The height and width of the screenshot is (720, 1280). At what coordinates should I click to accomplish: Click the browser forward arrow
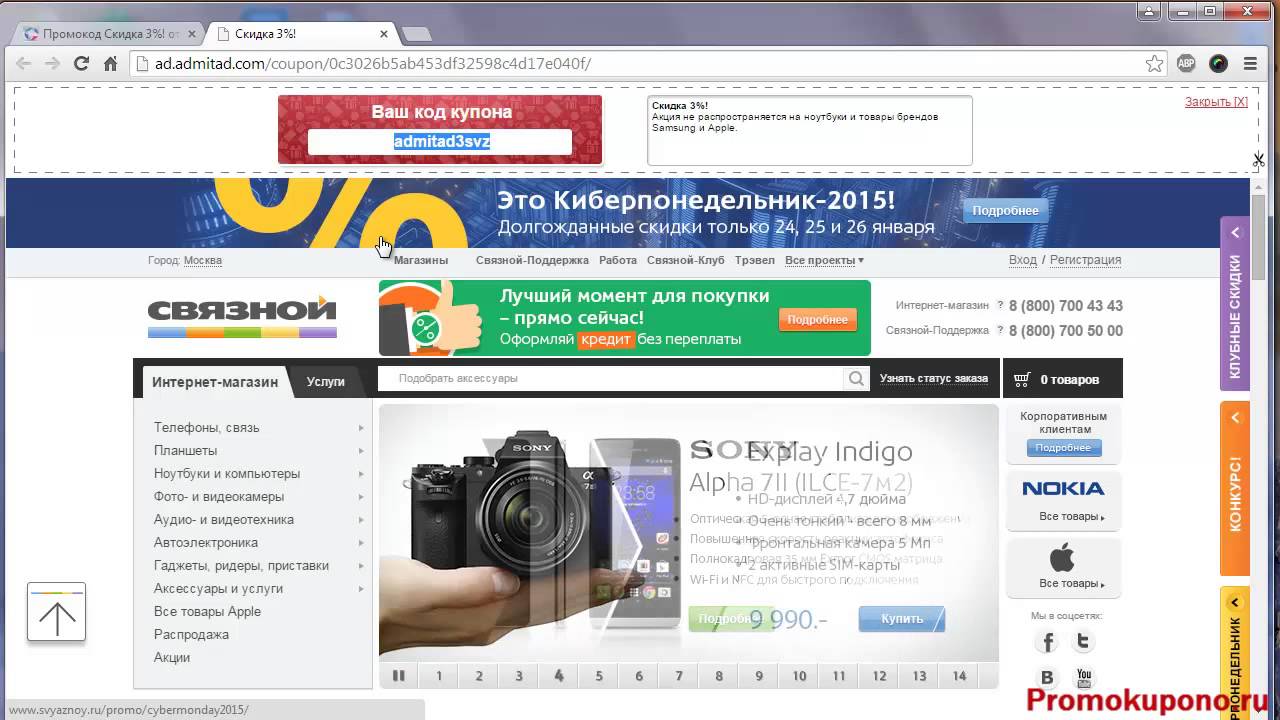tap(53, 64)
